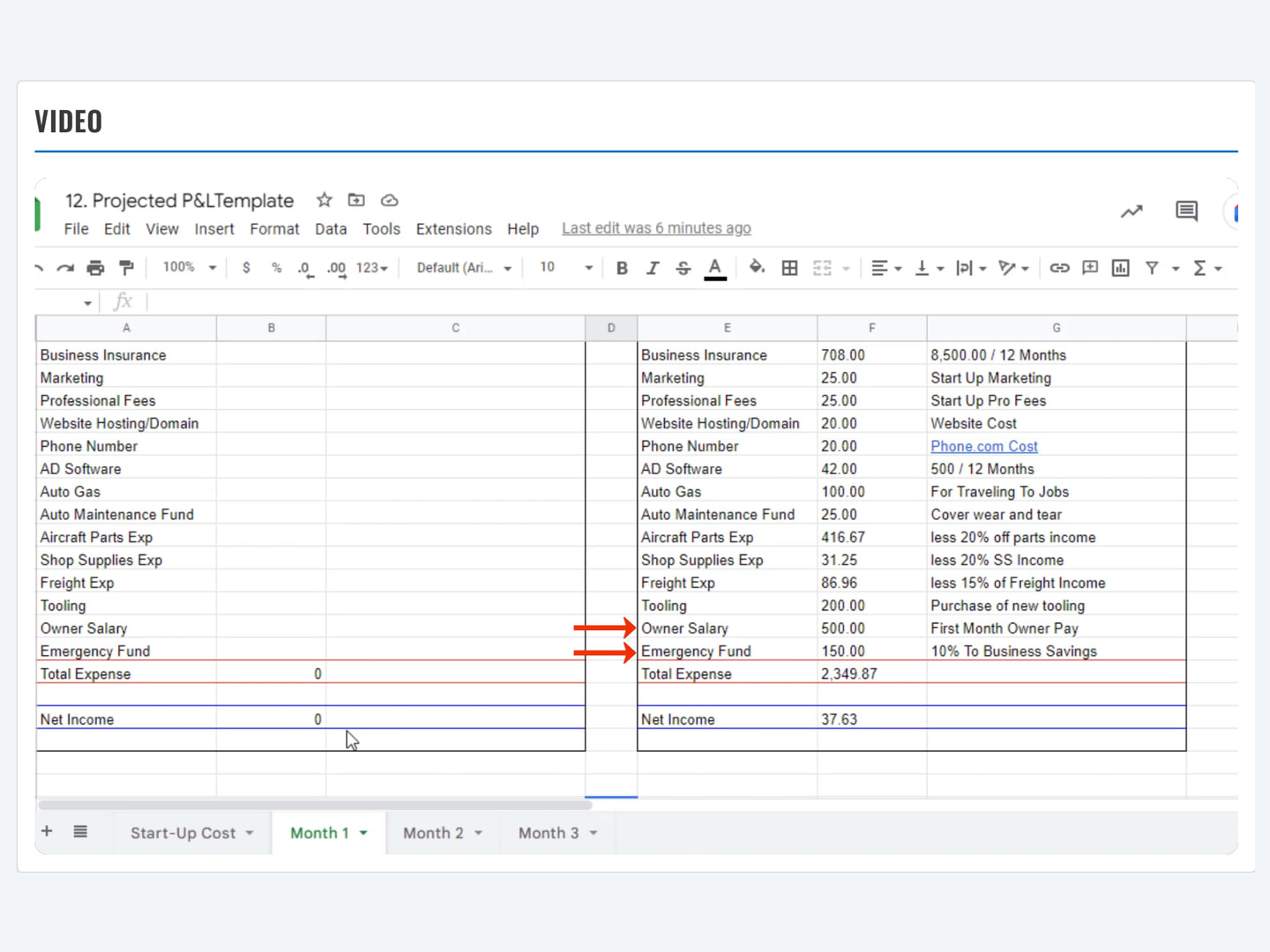The width and height of the screenshot is (1270, 952).
Task: Format selection as currency
Action: (246, 268)
